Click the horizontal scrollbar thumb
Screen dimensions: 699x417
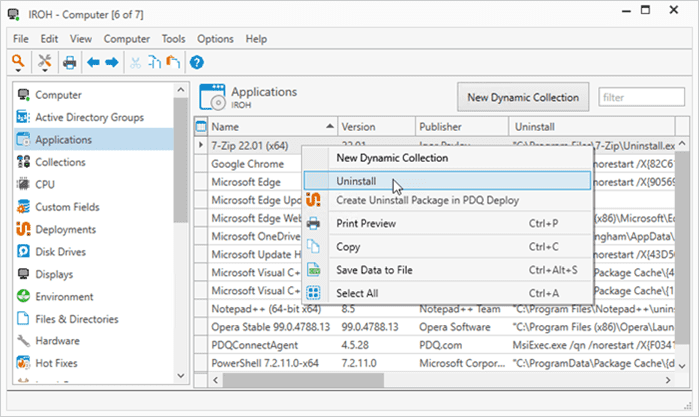pos(303,380)
